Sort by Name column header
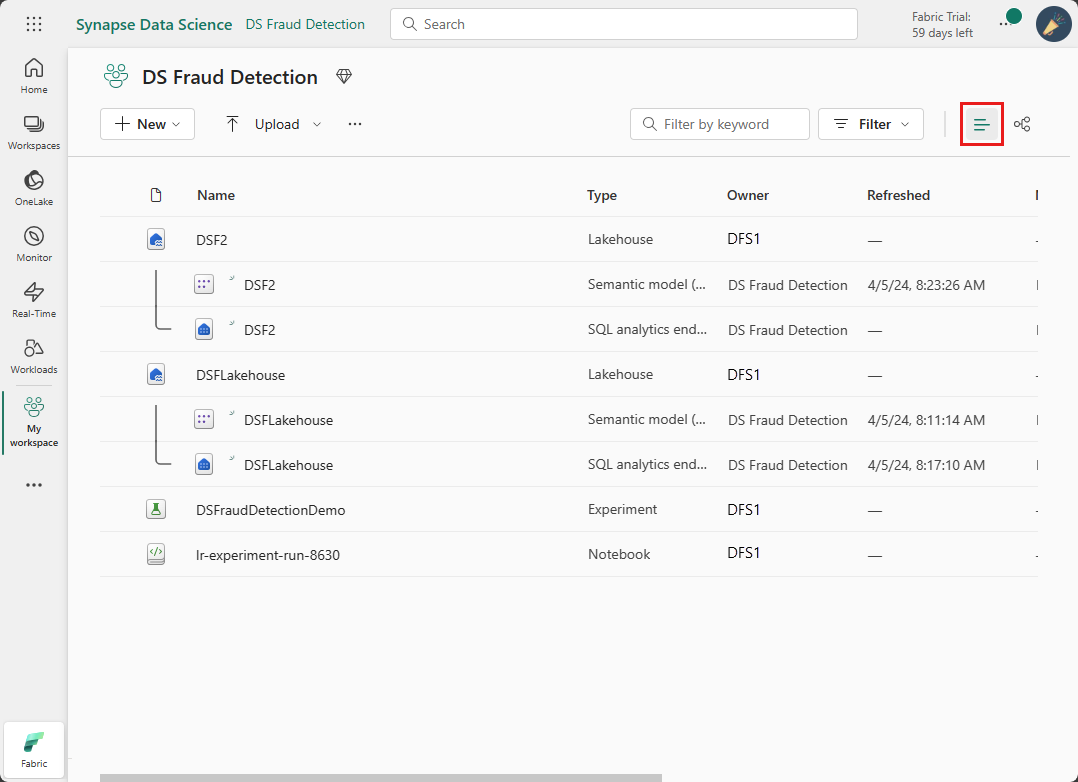The height and width of the screenshot is (782, 1078). tap(216, 195)
